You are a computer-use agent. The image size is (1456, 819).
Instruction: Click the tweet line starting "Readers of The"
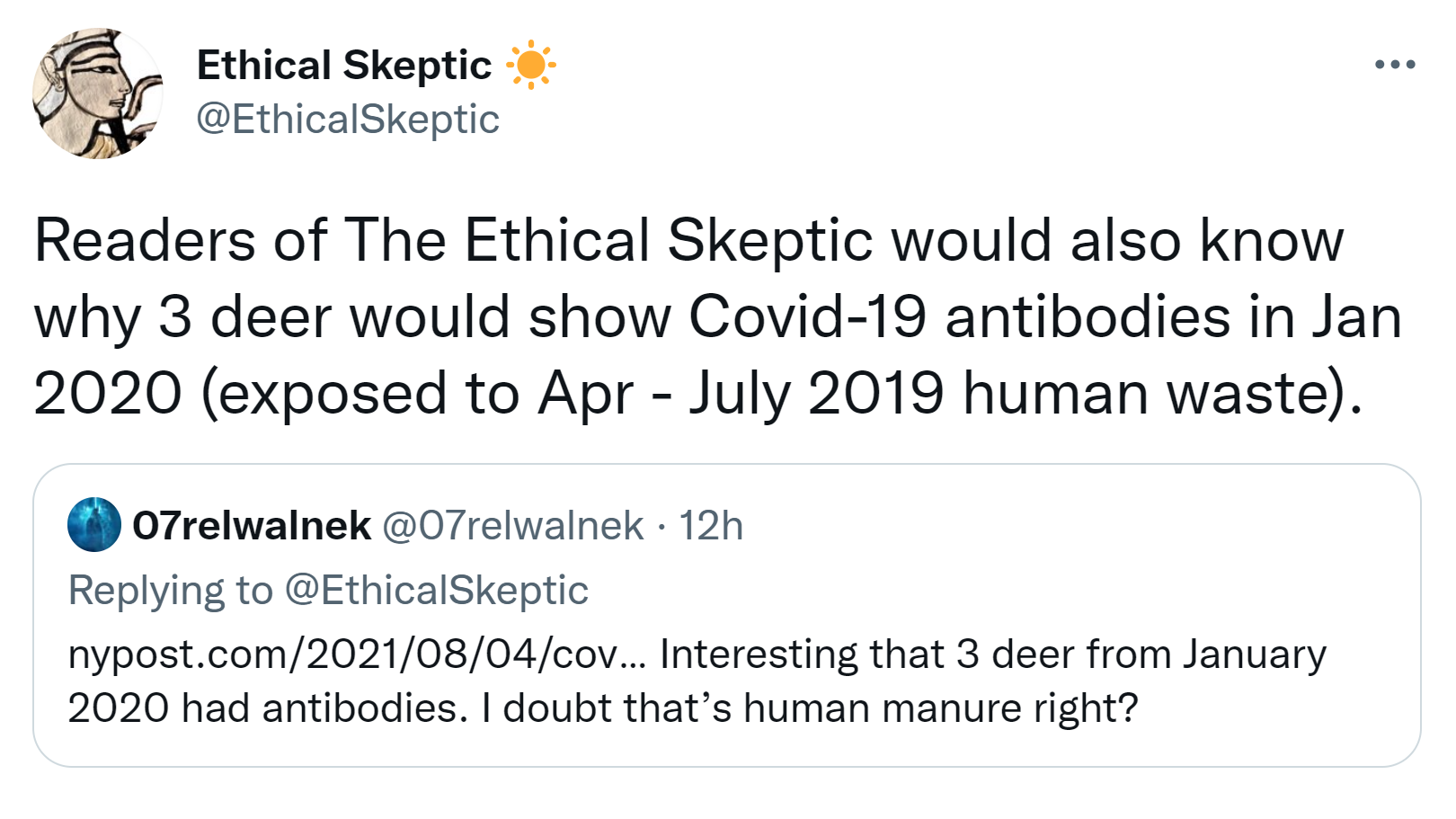[x=688, y=241]
